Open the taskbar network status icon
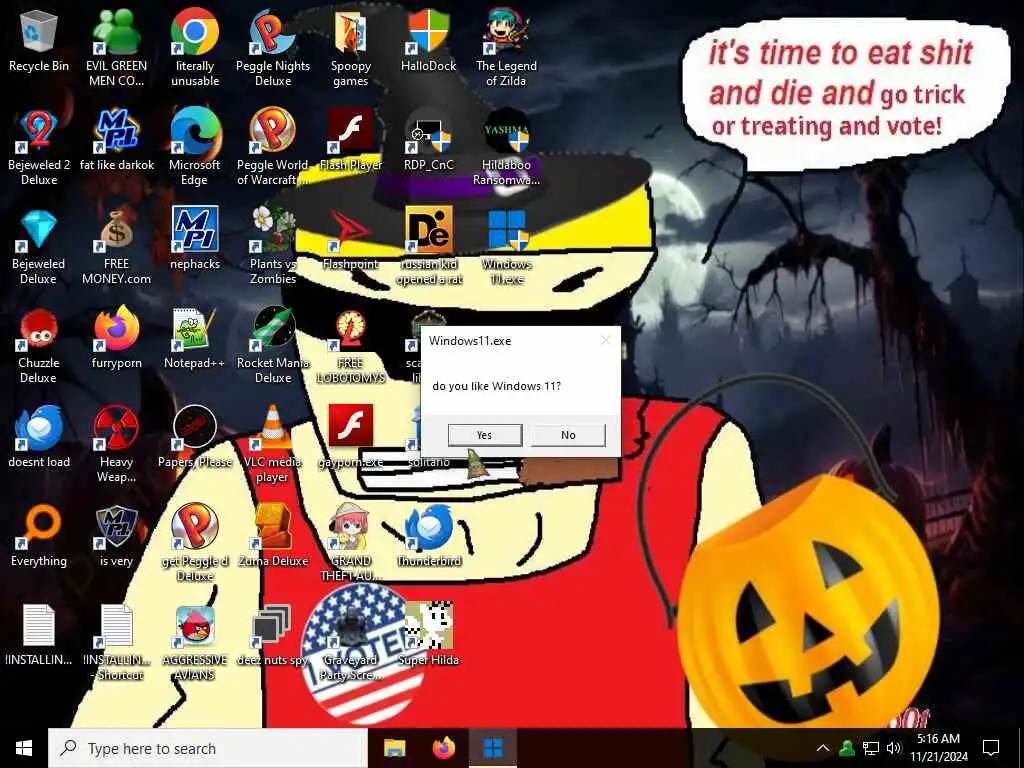 (x=871, y=748)
